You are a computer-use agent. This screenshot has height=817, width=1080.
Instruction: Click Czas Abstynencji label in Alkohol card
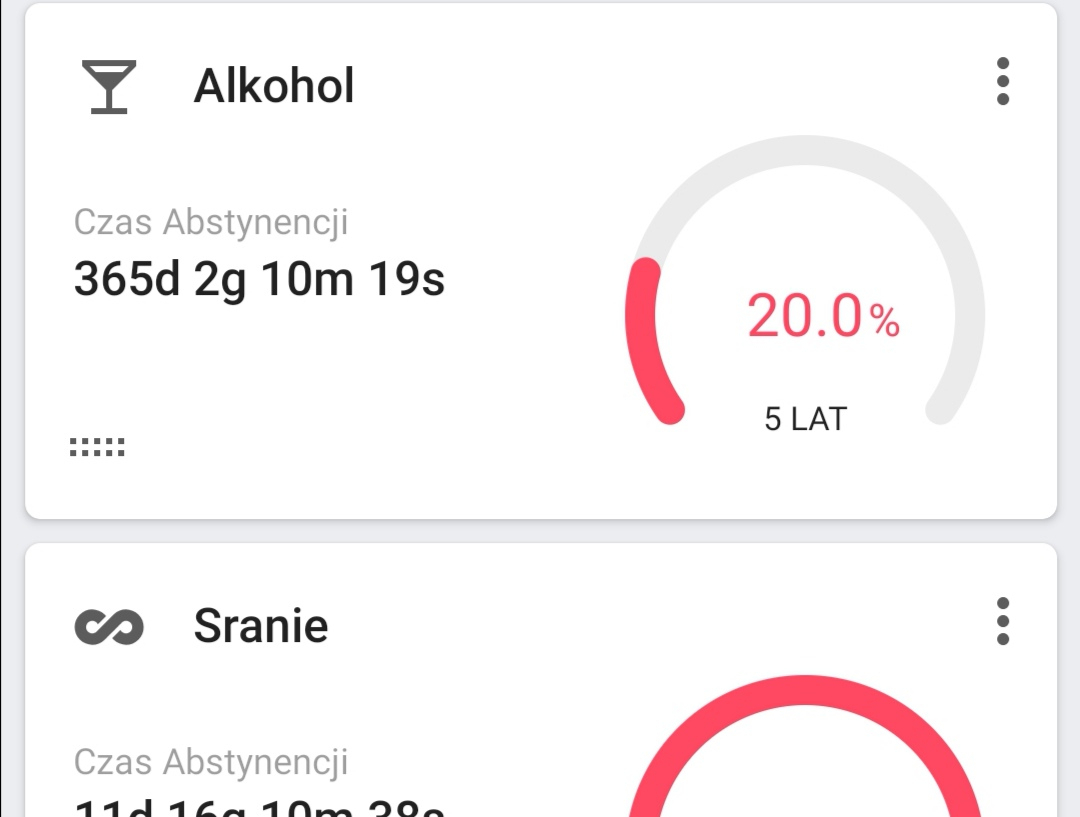pyautogui.click(x=211, y=222)
